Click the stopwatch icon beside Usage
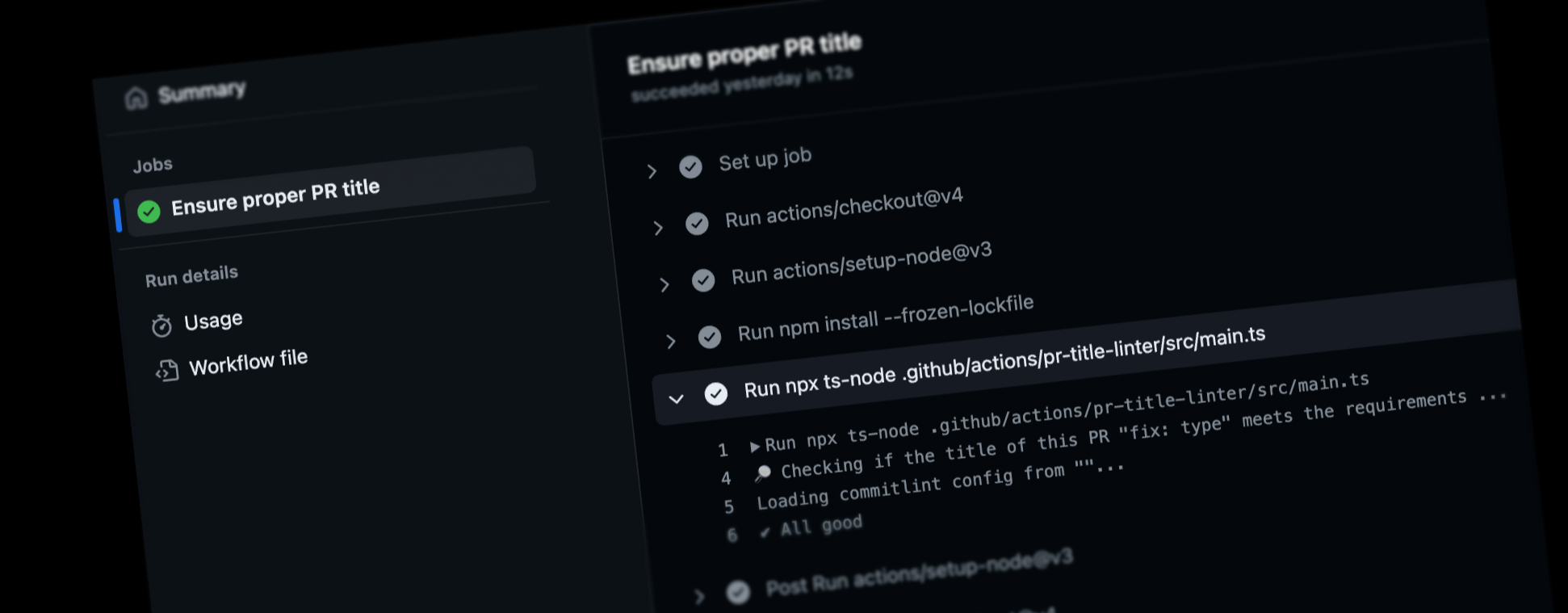Image resolution: width=1568 pixels, height=613 pixels. point(161,324)
